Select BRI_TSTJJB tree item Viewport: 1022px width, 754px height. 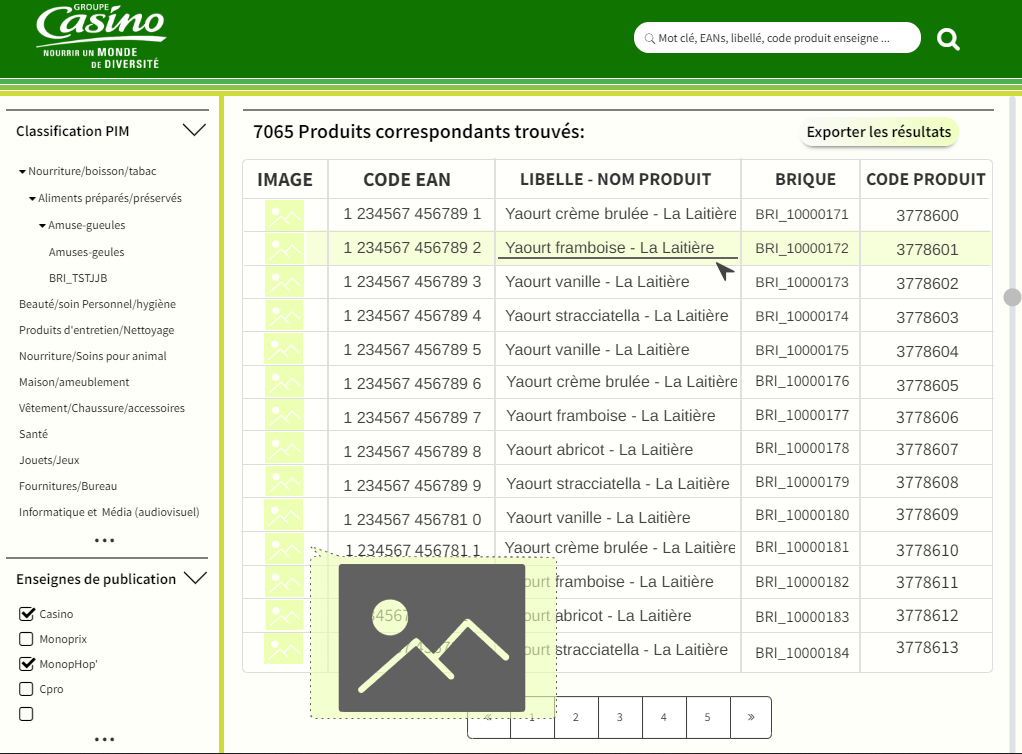[78, 278]
